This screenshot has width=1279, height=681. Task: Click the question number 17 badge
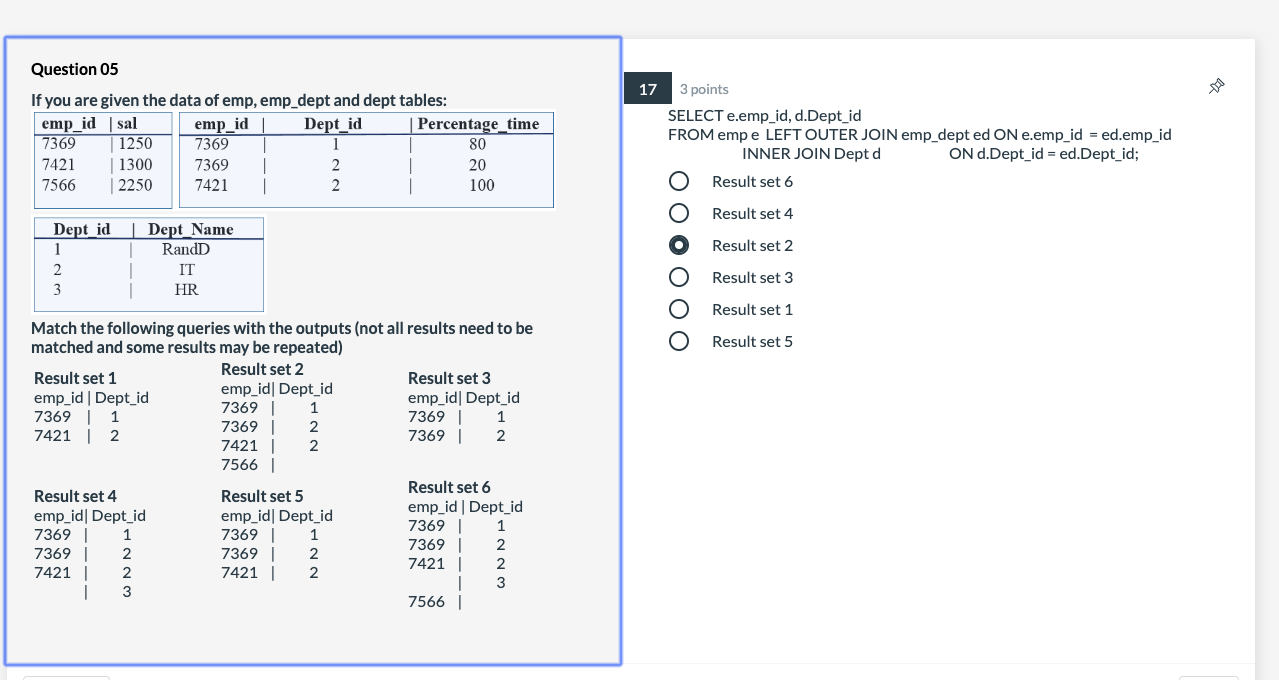tap(647, 88)
